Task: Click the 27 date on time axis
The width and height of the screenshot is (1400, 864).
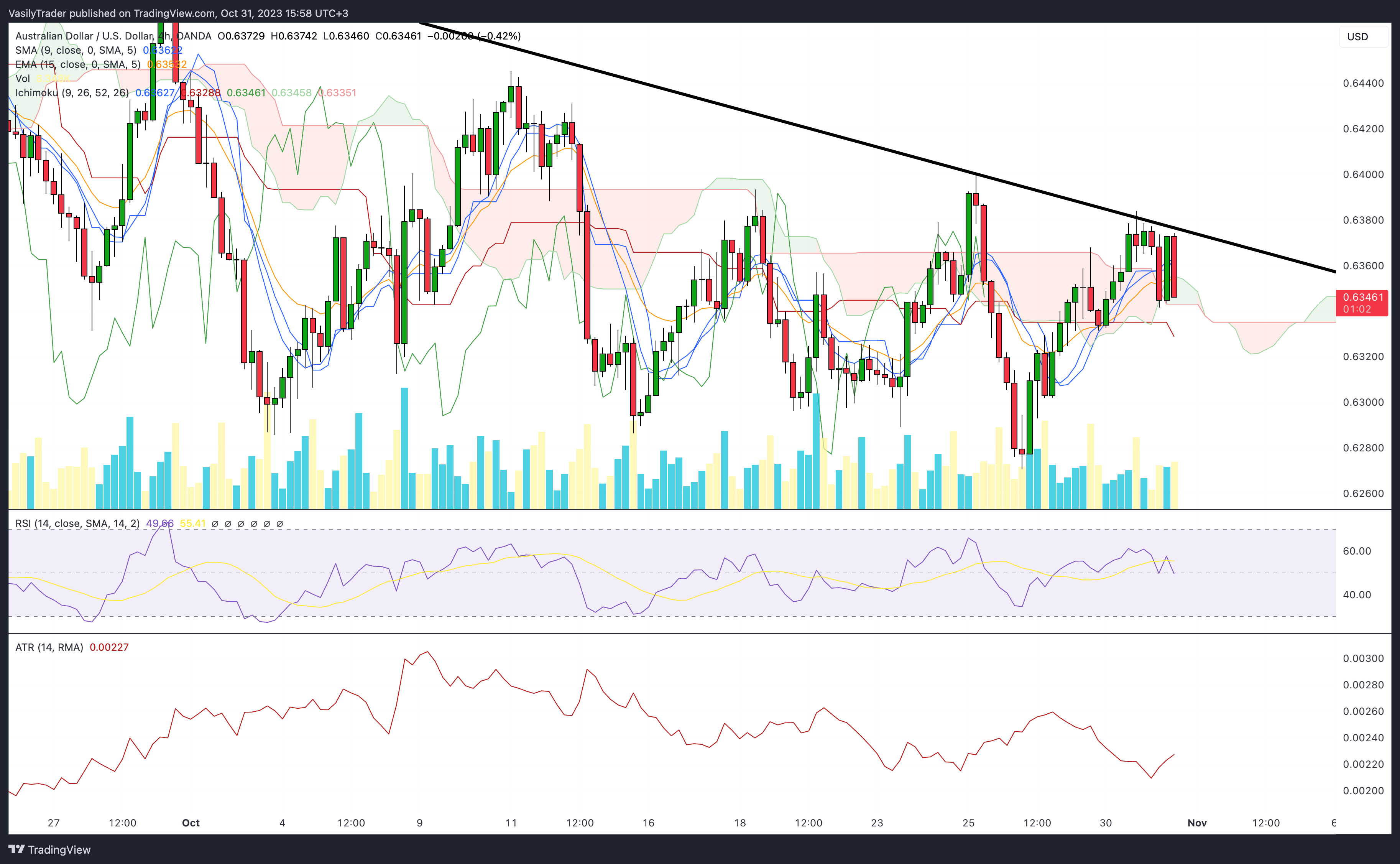Action: pos(54,823)
